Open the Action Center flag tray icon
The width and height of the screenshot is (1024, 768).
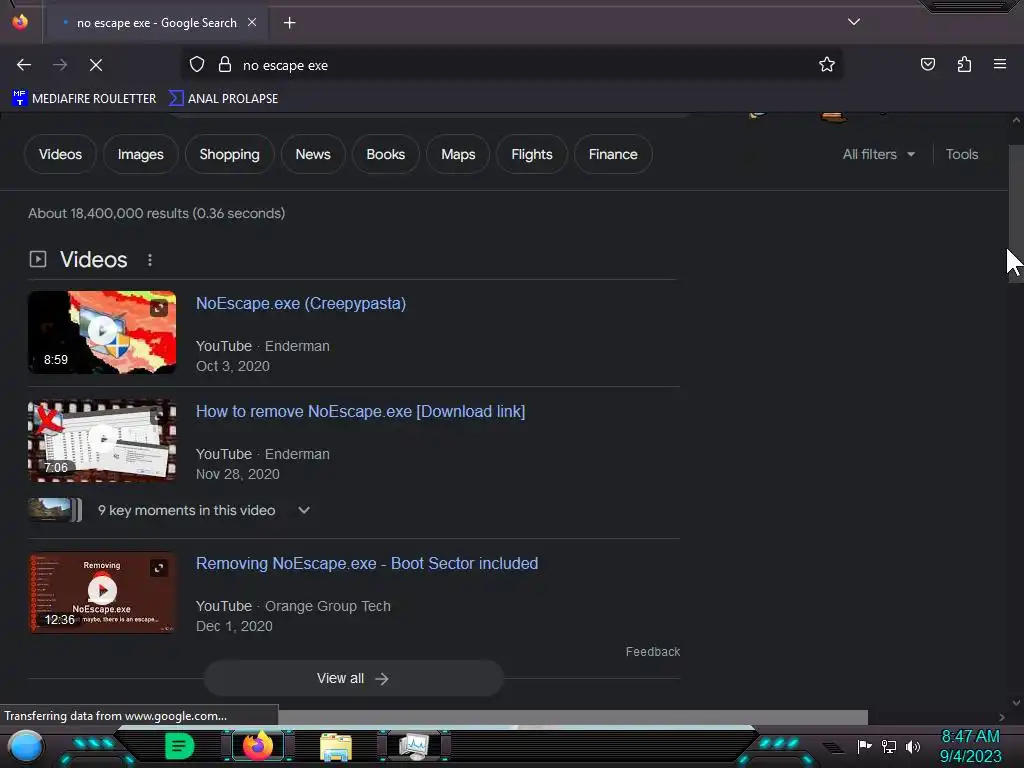[864, 746]
